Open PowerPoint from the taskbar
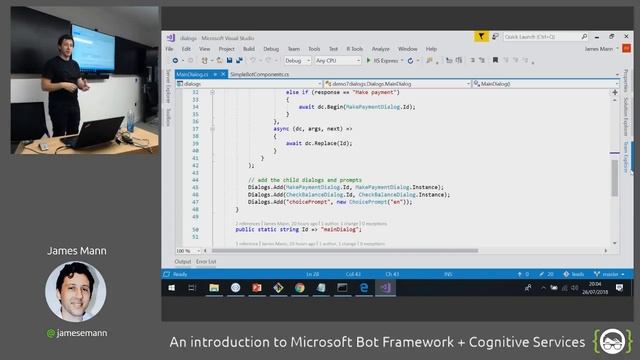Viewport: 640px width, 360px height. [x=257, y=288]
